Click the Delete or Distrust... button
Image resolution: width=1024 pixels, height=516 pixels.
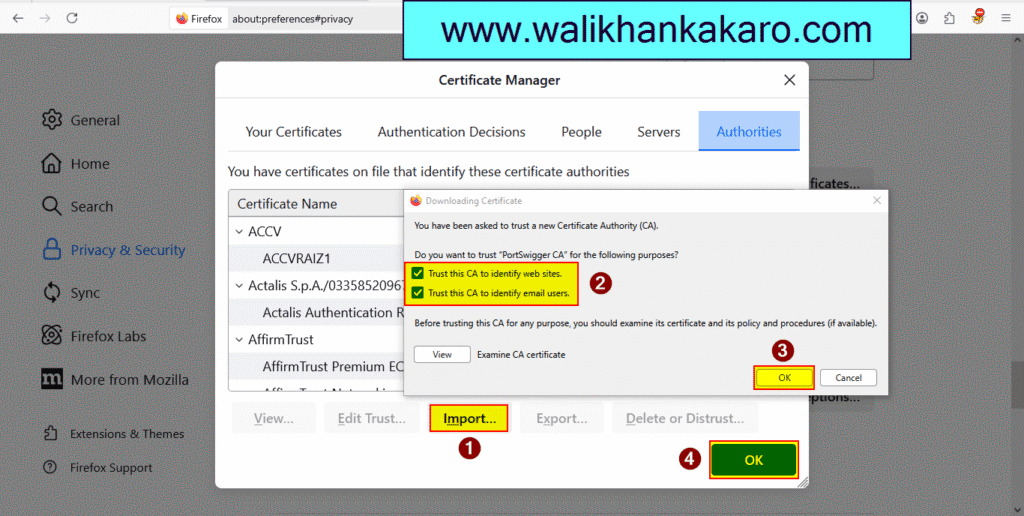coord(685,418)
